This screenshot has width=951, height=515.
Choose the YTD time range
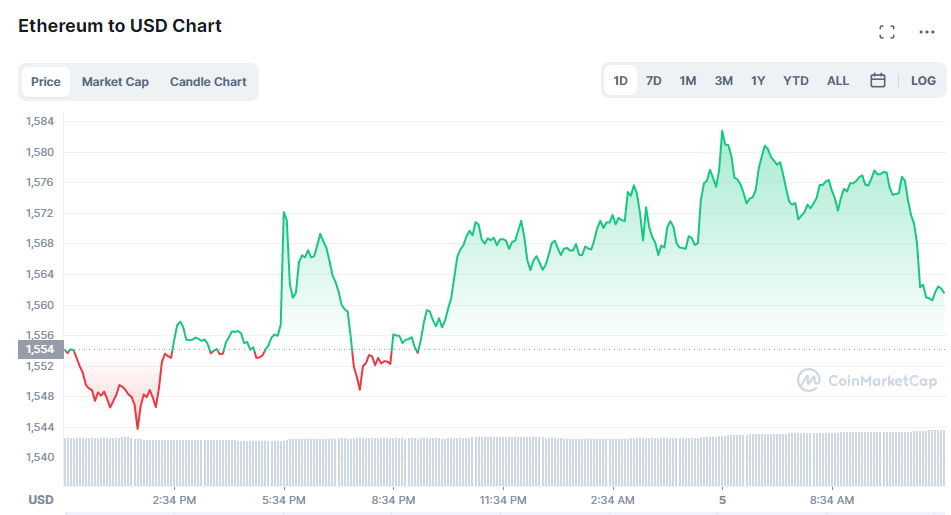[796, 81]
